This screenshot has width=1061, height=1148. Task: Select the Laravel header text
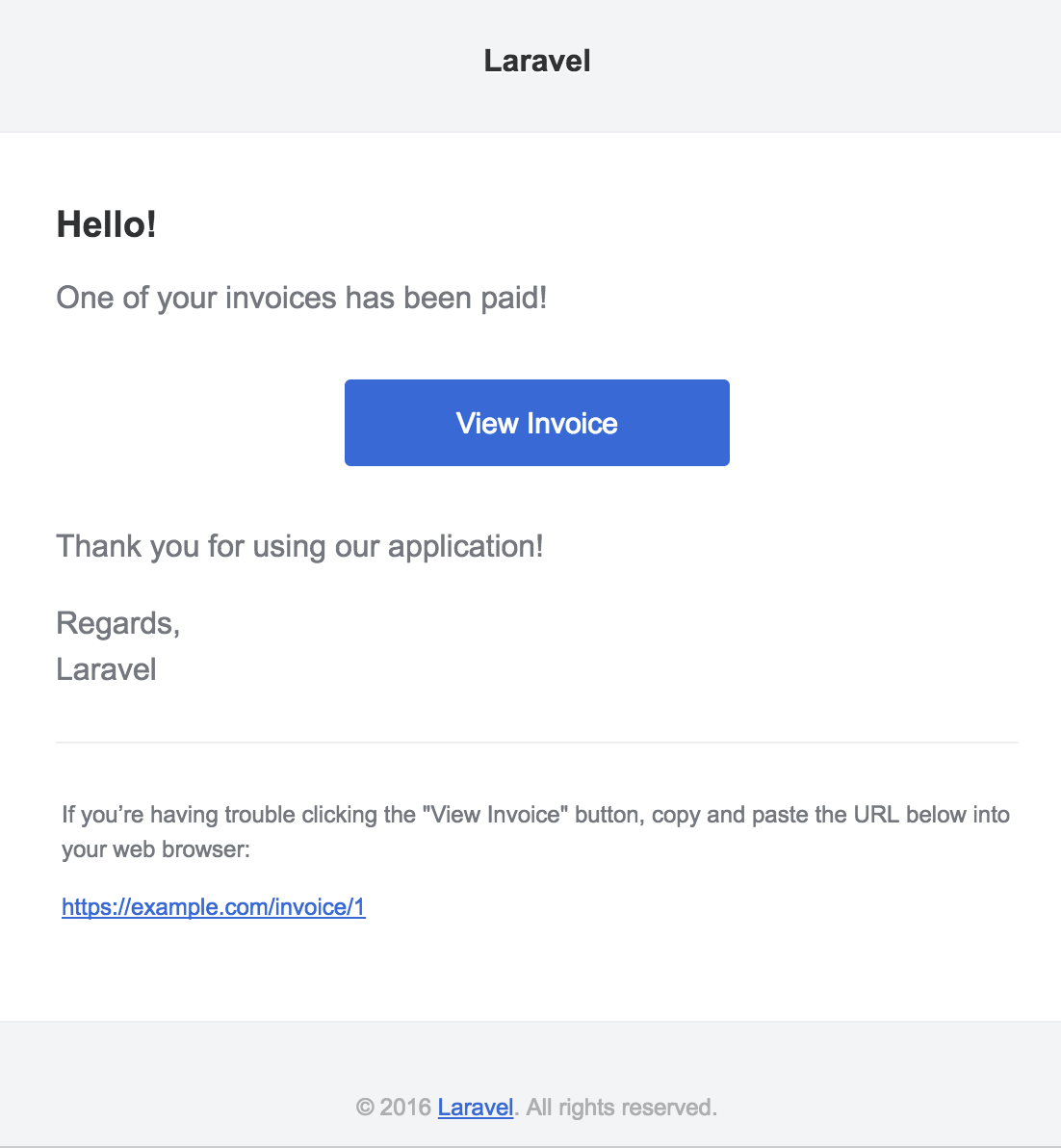(536, 61)
